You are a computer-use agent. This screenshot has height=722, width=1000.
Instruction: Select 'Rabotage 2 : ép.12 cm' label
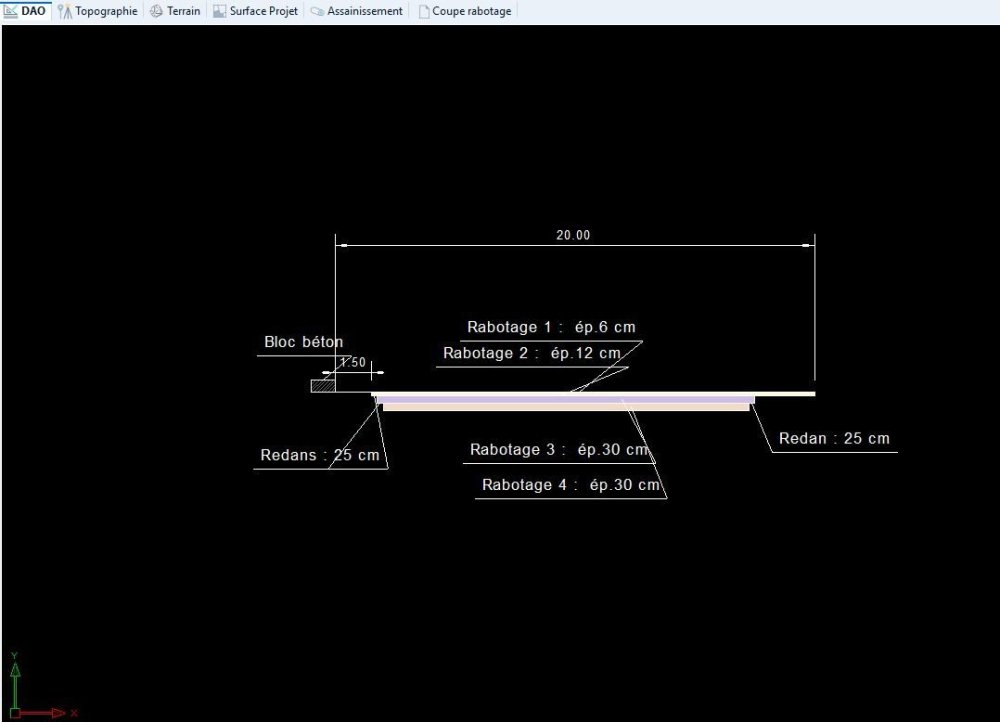pos(532,353)
